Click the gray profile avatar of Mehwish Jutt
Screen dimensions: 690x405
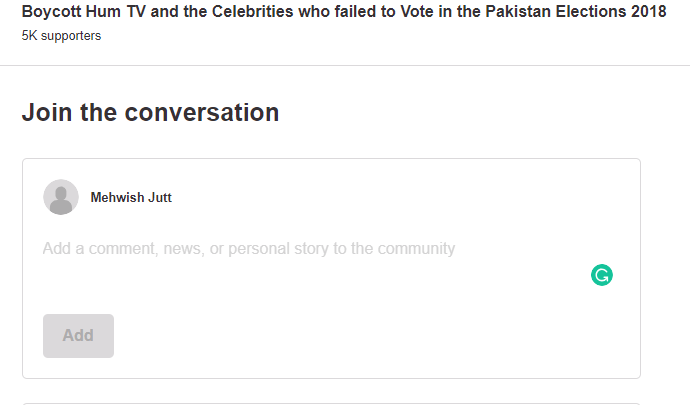tap(61, 197)
